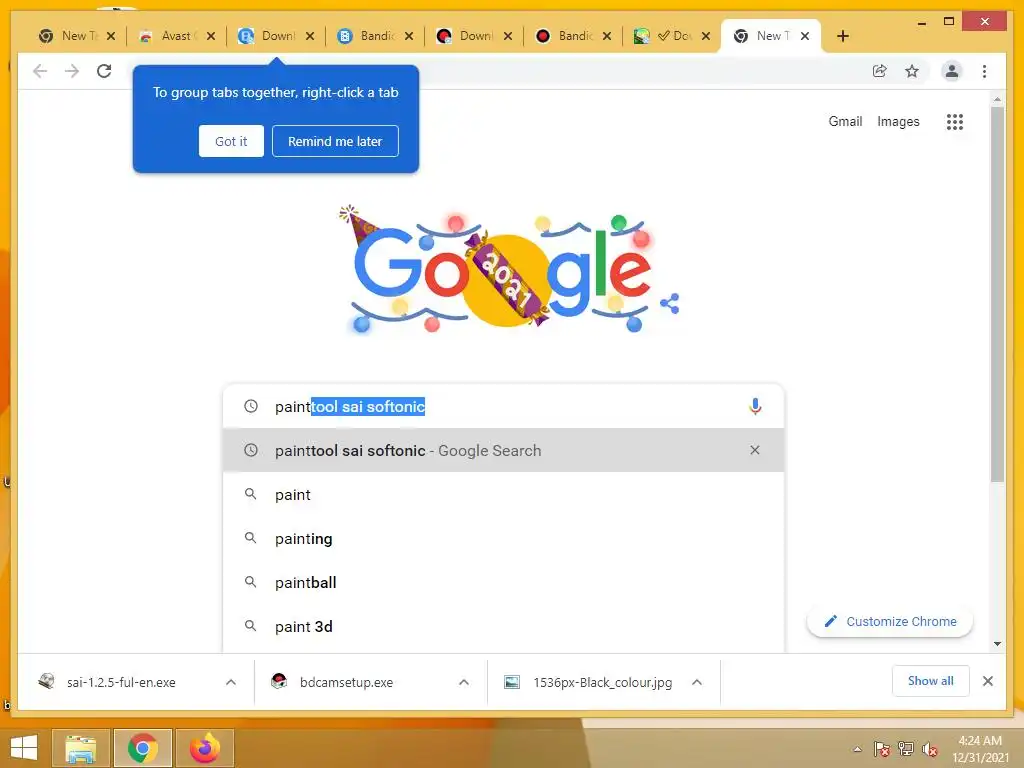This screenshot has width=1024, height=768.
Task: Click the vertical page scrollbar
Action: 997,294
